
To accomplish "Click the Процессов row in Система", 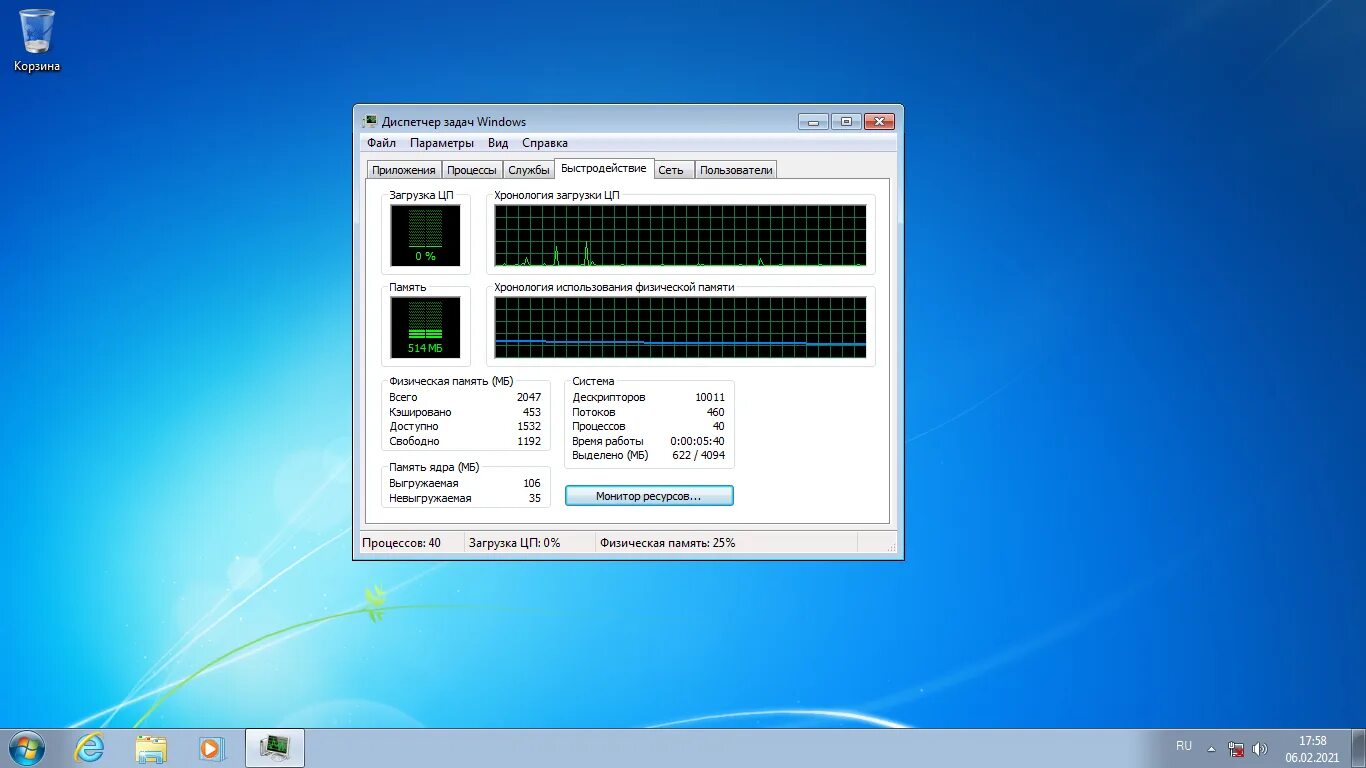I will tap(648, 426).
